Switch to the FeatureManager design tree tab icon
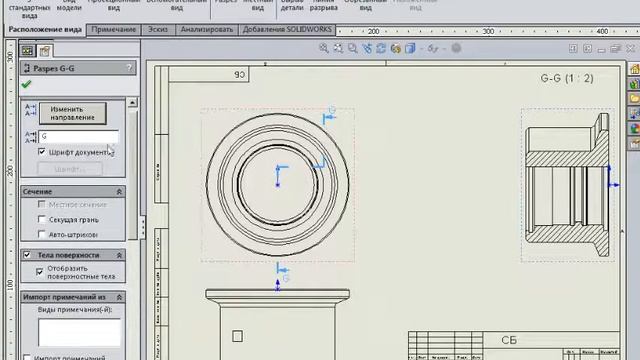The image size is (640, 360). [27, 50]
